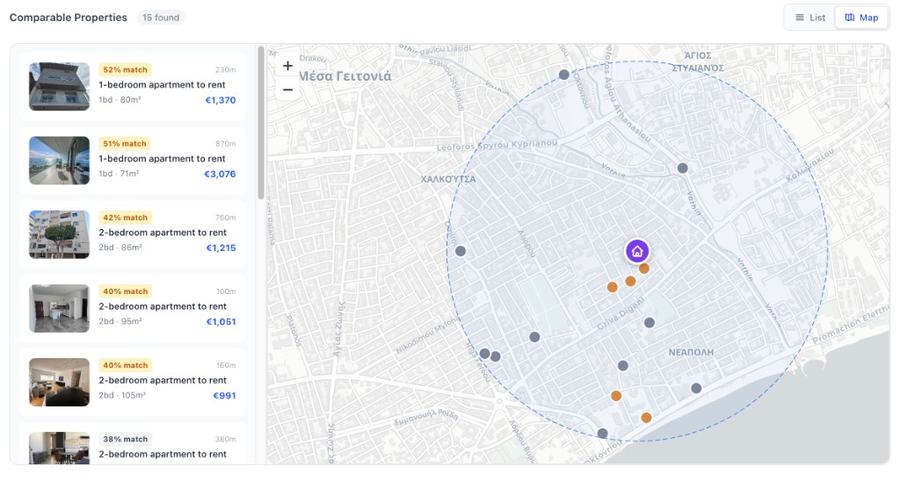The height and width of the screenshot is (481, 900).
Task: Click the purple home marker on map
Action: (637, 251)
